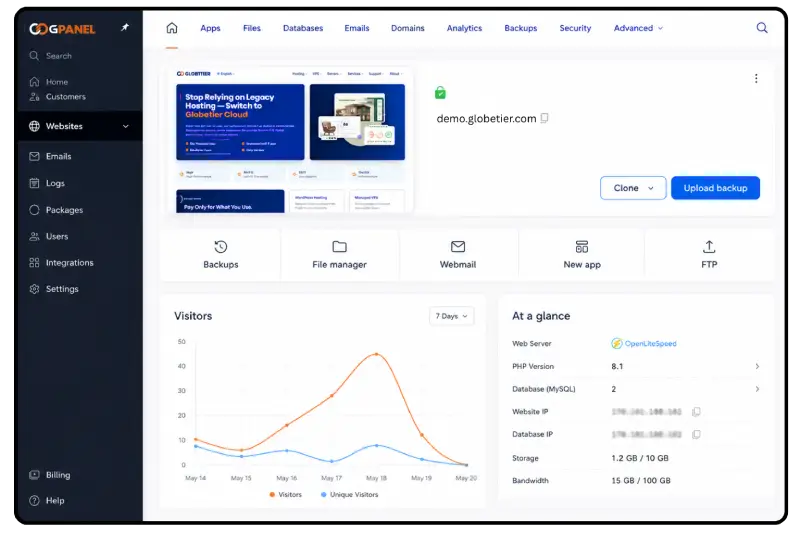Click the May 18 peak chart point

pos(377,354)
